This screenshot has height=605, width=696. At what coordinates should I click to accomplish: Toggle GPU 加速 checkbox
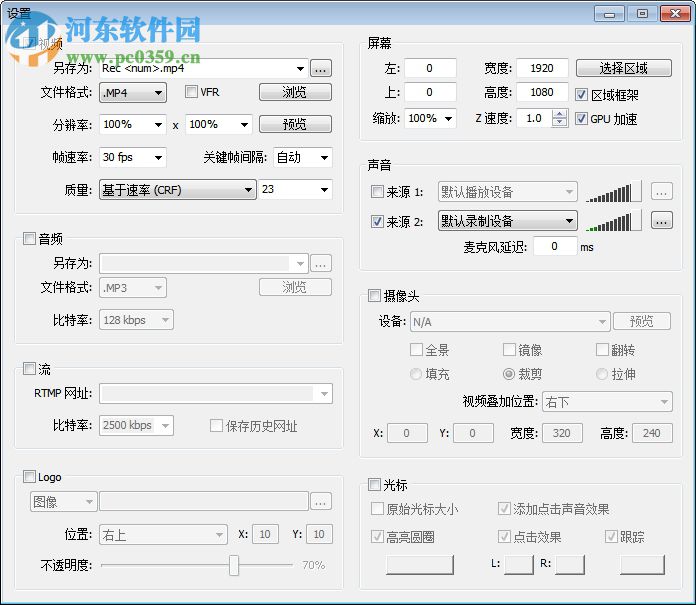[x=581, y=119]
